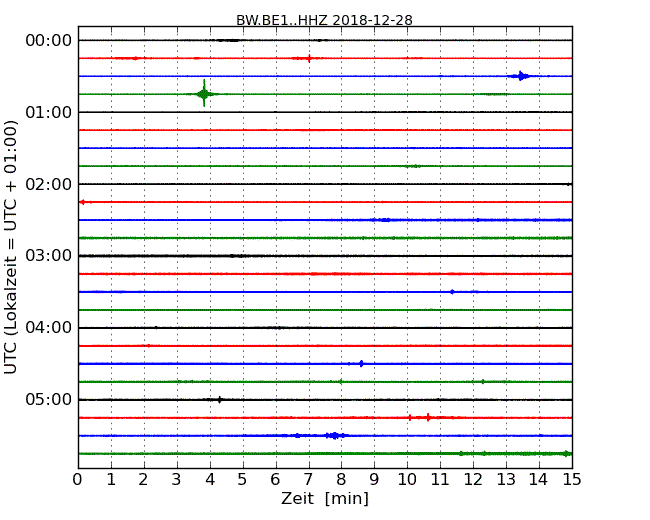Screen dimensions: 650x520
Task: Click the blue event near minute 13 on the 00:30 trace
Action: point(521,76)
